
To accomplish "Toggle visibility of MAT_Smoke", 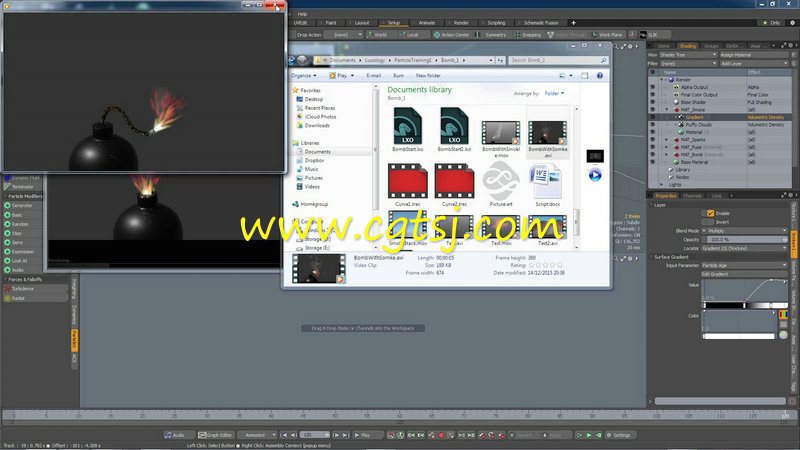I will click(x=652, y=110).
